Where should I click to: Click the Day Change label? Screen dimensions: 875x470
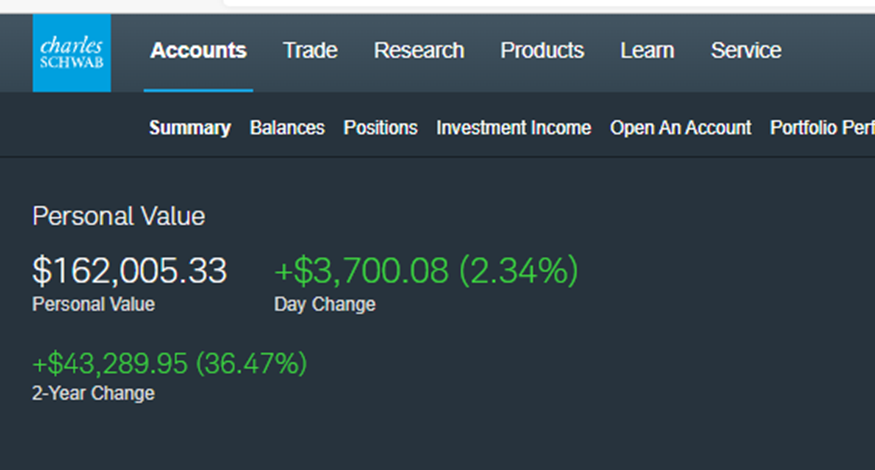(324, 304)
